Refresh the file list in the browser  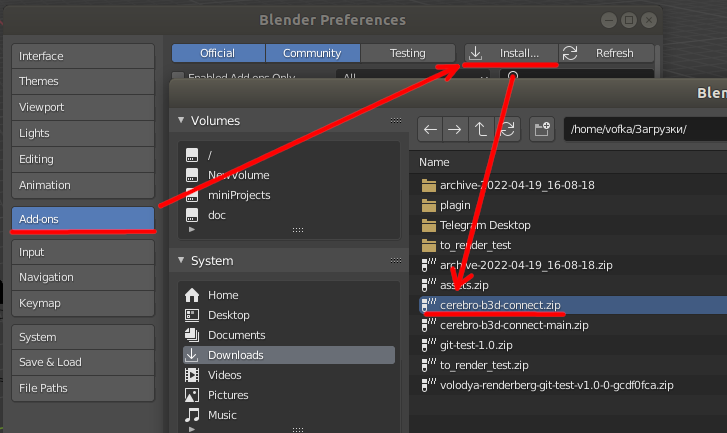(508, 129)
